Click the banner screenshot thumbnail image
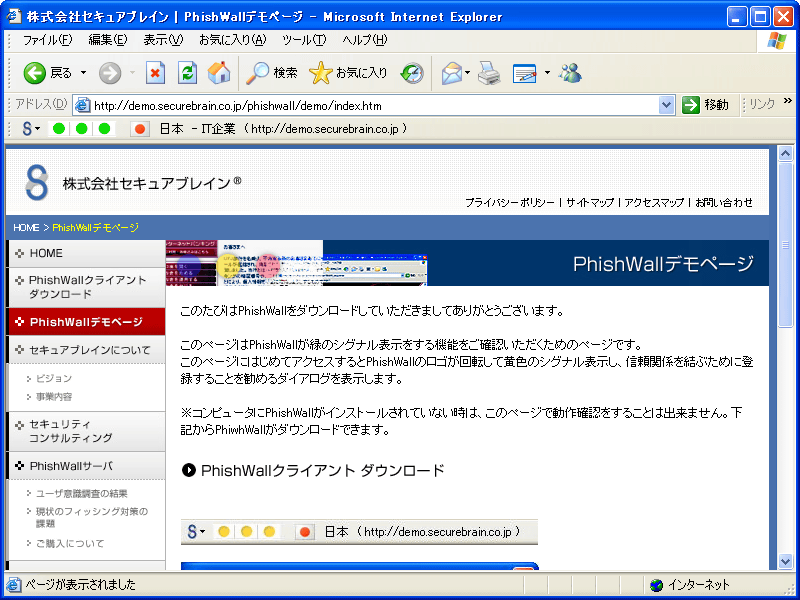Viewport: 800px width, 600px height. click(296, 263)
